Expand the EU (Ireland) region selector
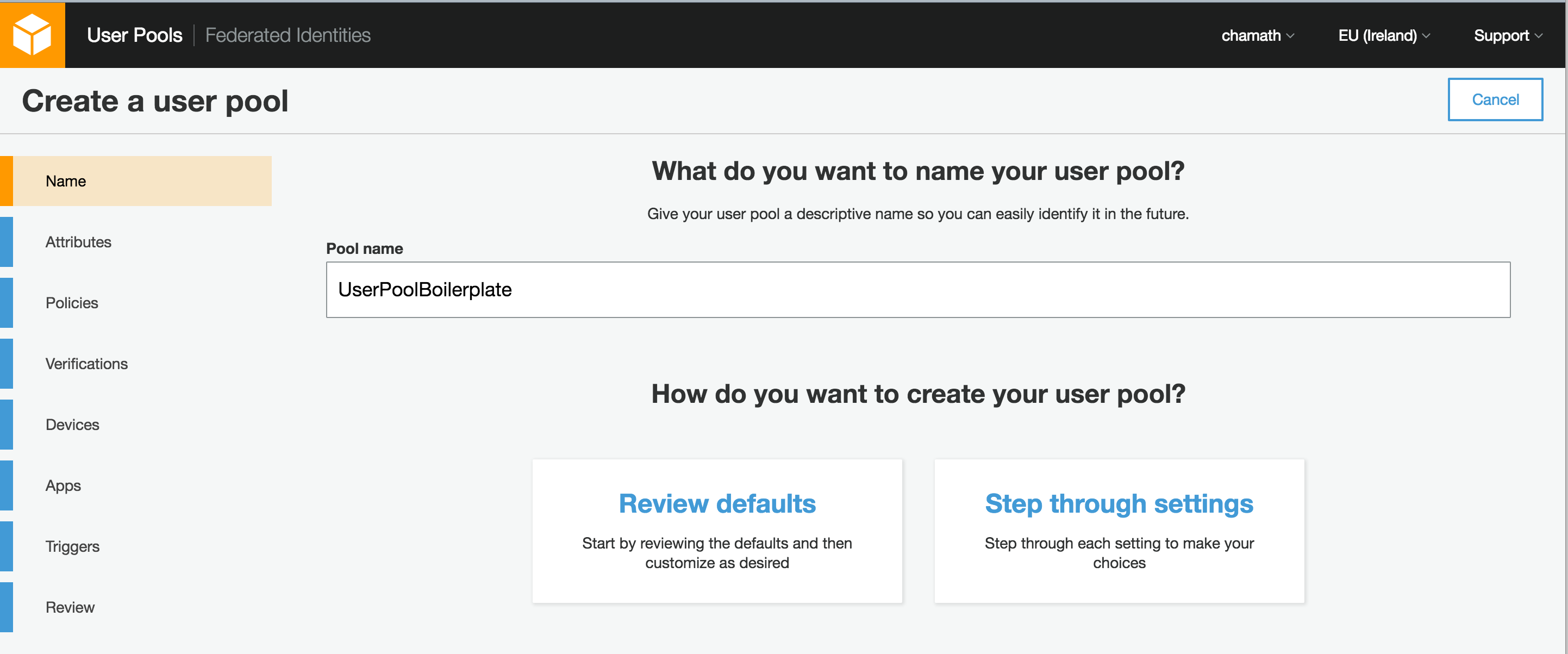1568x654 pixels. [x=1383, y=35]
